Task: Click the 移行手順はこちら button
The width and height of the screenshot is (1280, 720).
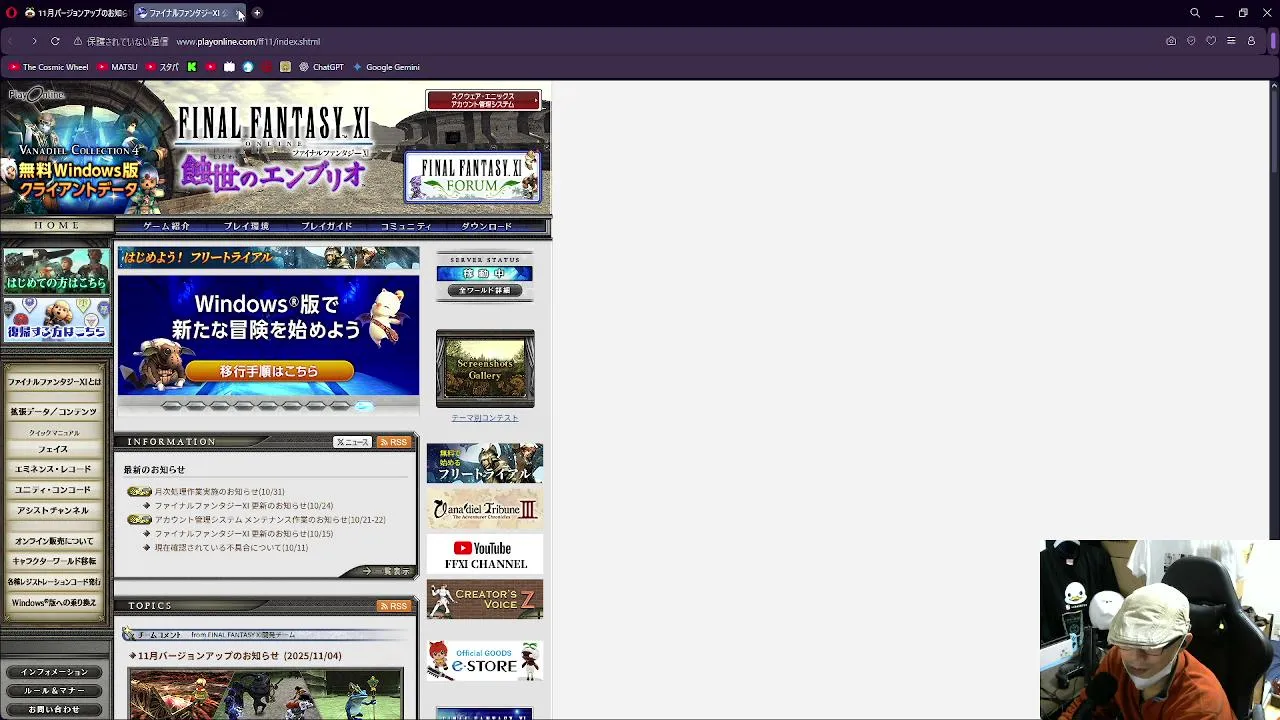Action: tap(269, 371)
